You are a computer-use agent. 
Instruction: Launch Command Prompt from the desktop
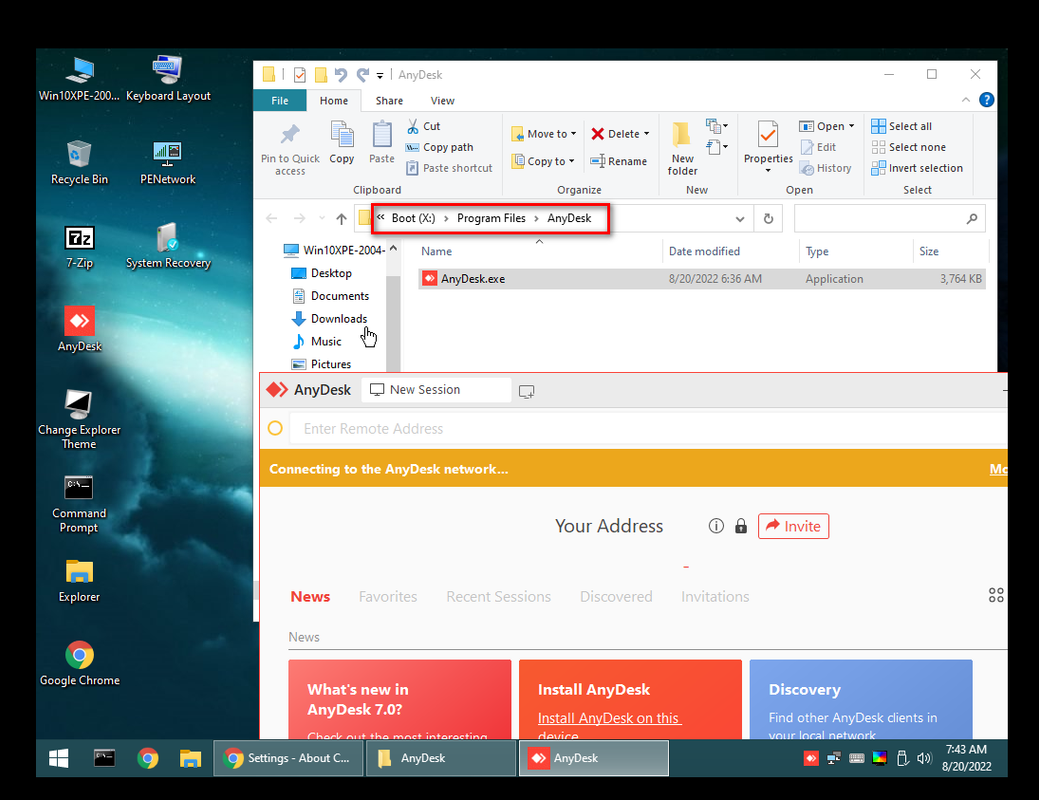79,504
